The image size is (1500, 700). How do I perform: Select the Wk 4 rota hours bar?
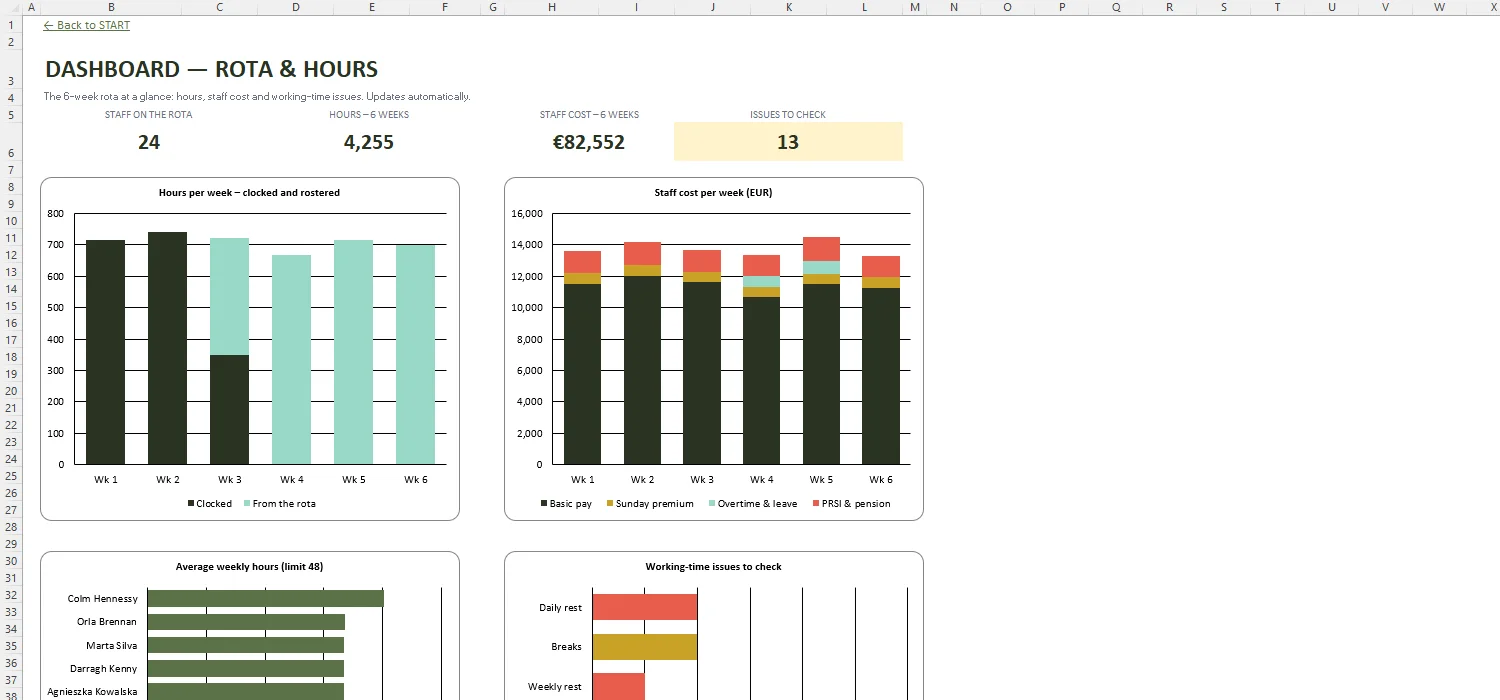click(x=292, y=360)
